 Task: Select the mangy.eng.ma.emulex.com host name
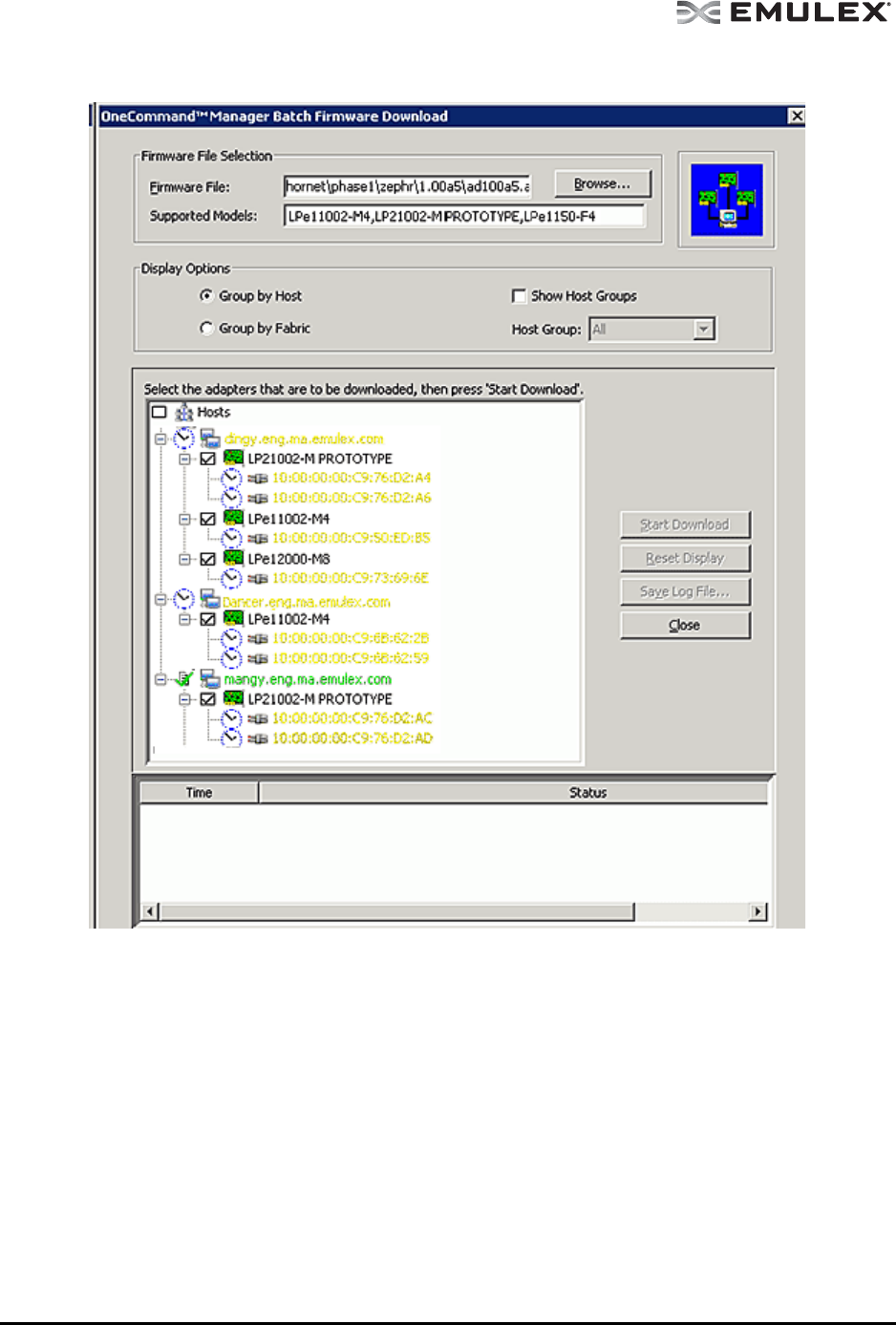[x=308, y=679]
